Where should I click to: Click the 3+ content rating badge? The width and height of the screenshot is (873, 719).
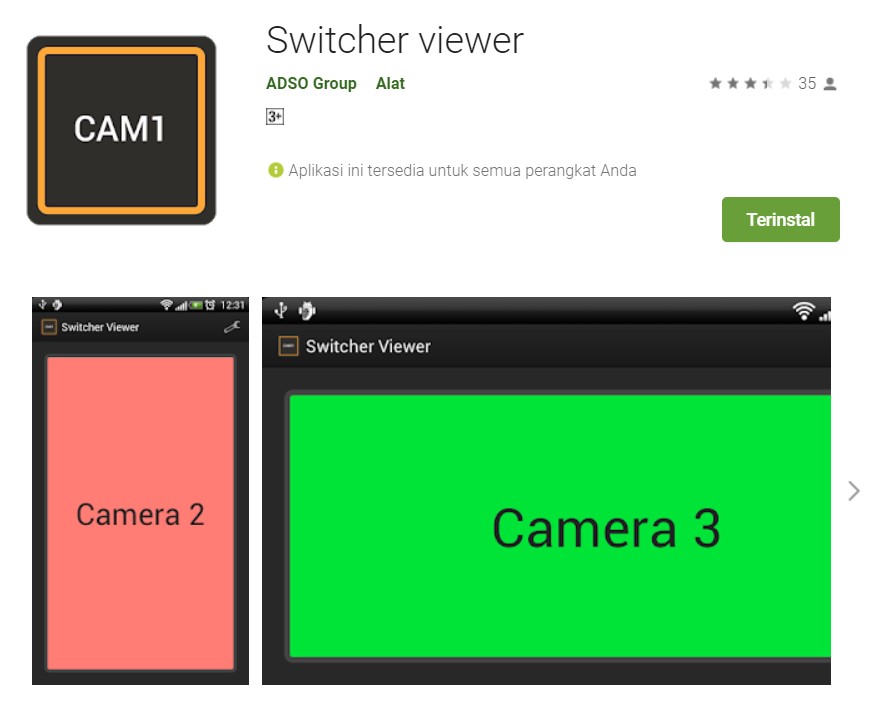coord(275,116)
